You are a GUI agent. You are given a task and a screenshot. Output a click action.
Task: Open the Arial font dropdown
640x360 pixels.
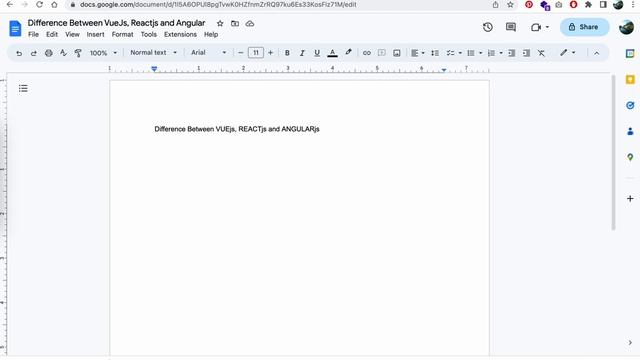click(x=208, y=53)
